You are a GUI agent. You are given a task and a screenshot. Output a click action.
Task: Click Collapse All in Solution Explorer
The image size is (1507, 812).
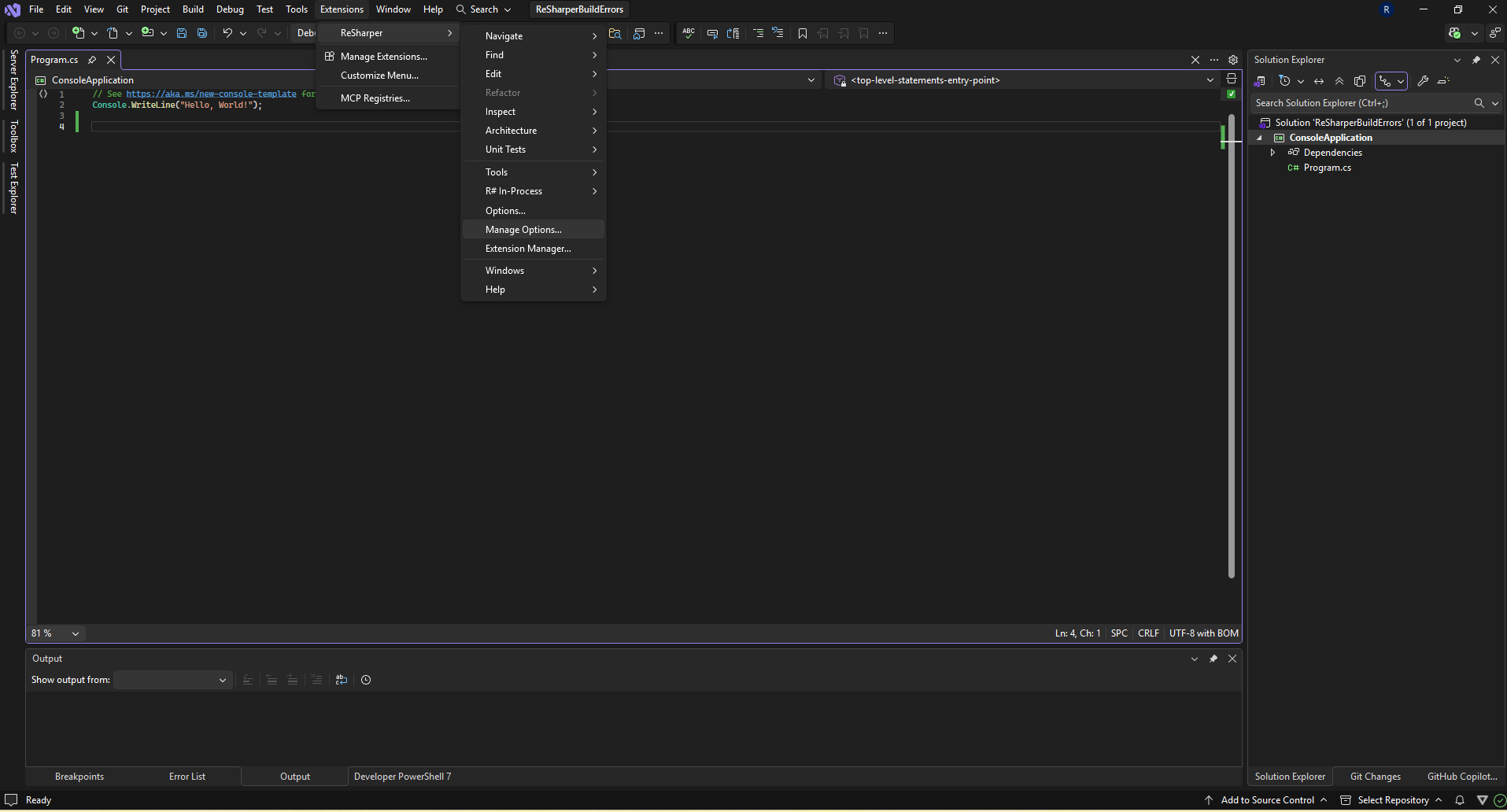1339,81
